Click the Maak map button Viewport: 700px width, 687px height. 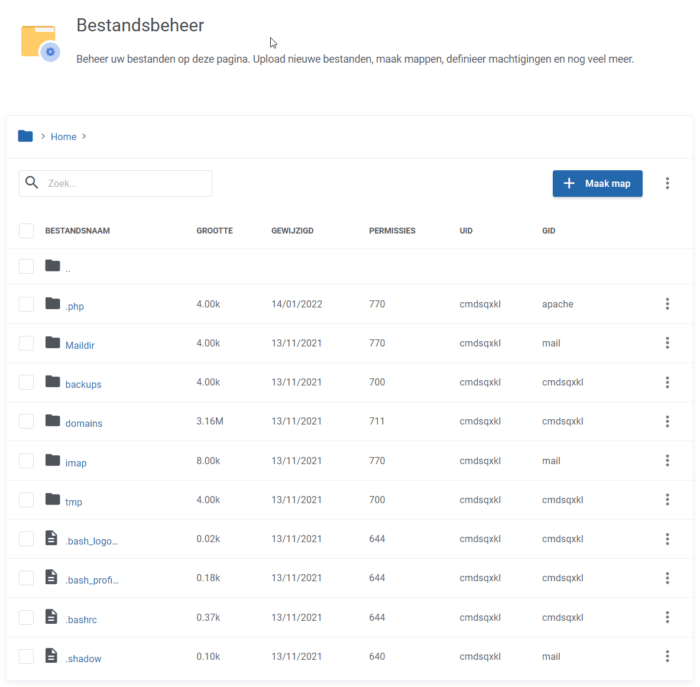click(x=597, y=183)
